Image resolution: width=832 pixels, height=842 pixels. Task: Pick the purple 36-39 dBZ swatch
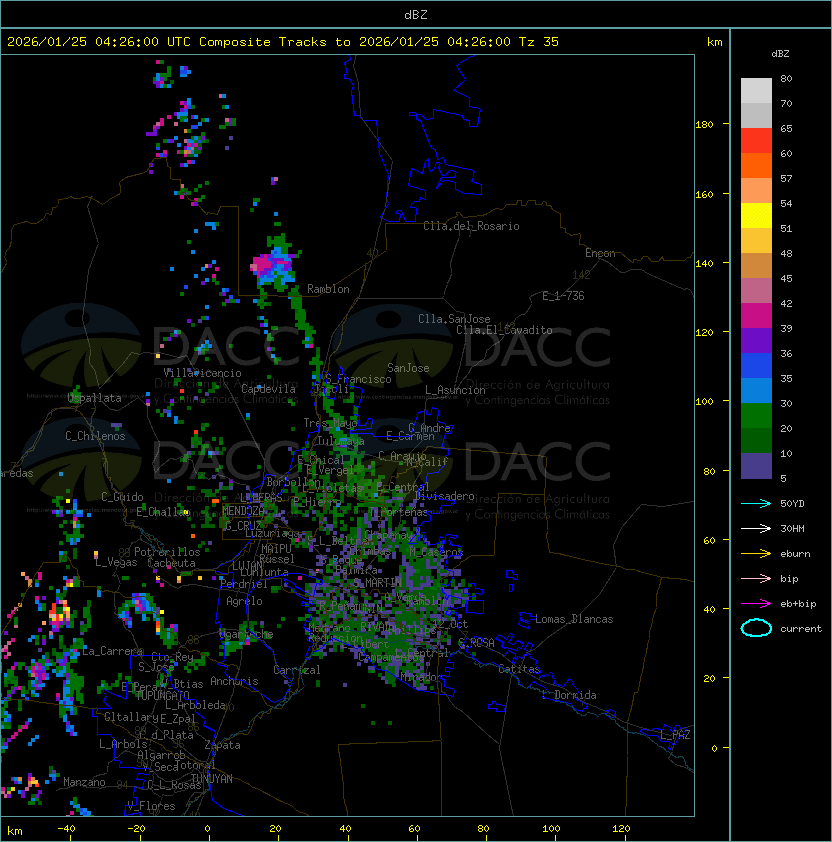pos(756,340)
